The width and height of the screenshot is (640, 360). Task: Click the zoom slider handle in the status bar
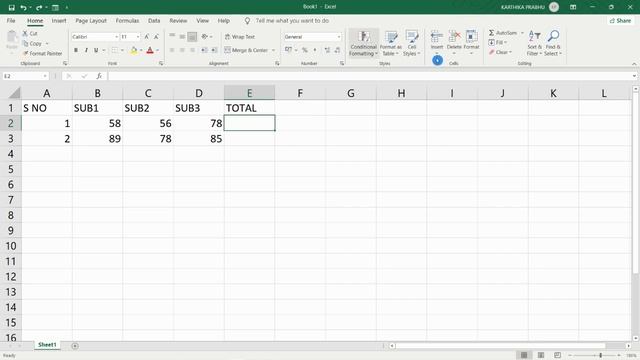tap(600, 356)
